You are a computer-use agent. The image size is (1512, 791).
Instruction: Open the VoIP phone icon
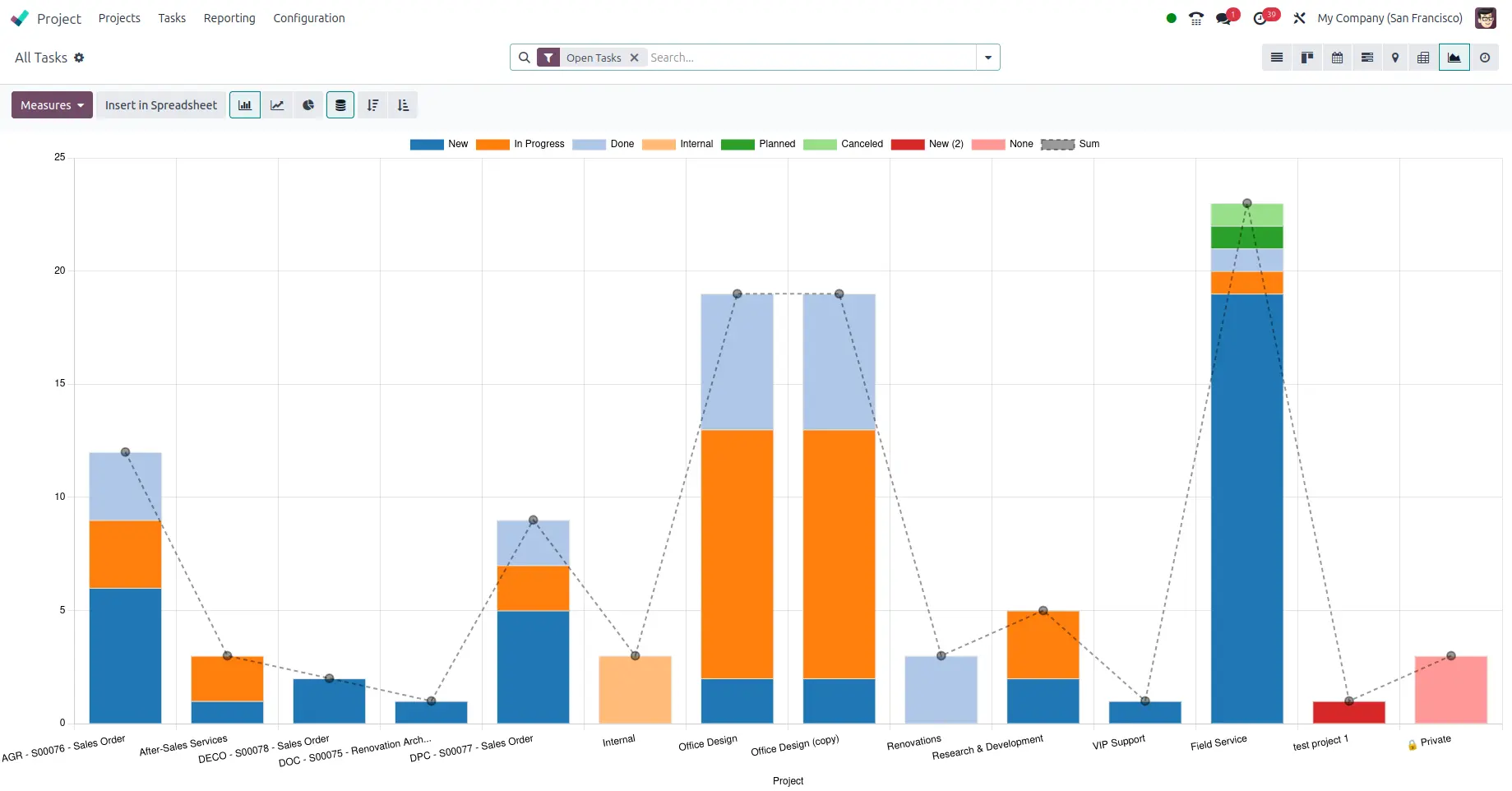(x=1195, y=18)
